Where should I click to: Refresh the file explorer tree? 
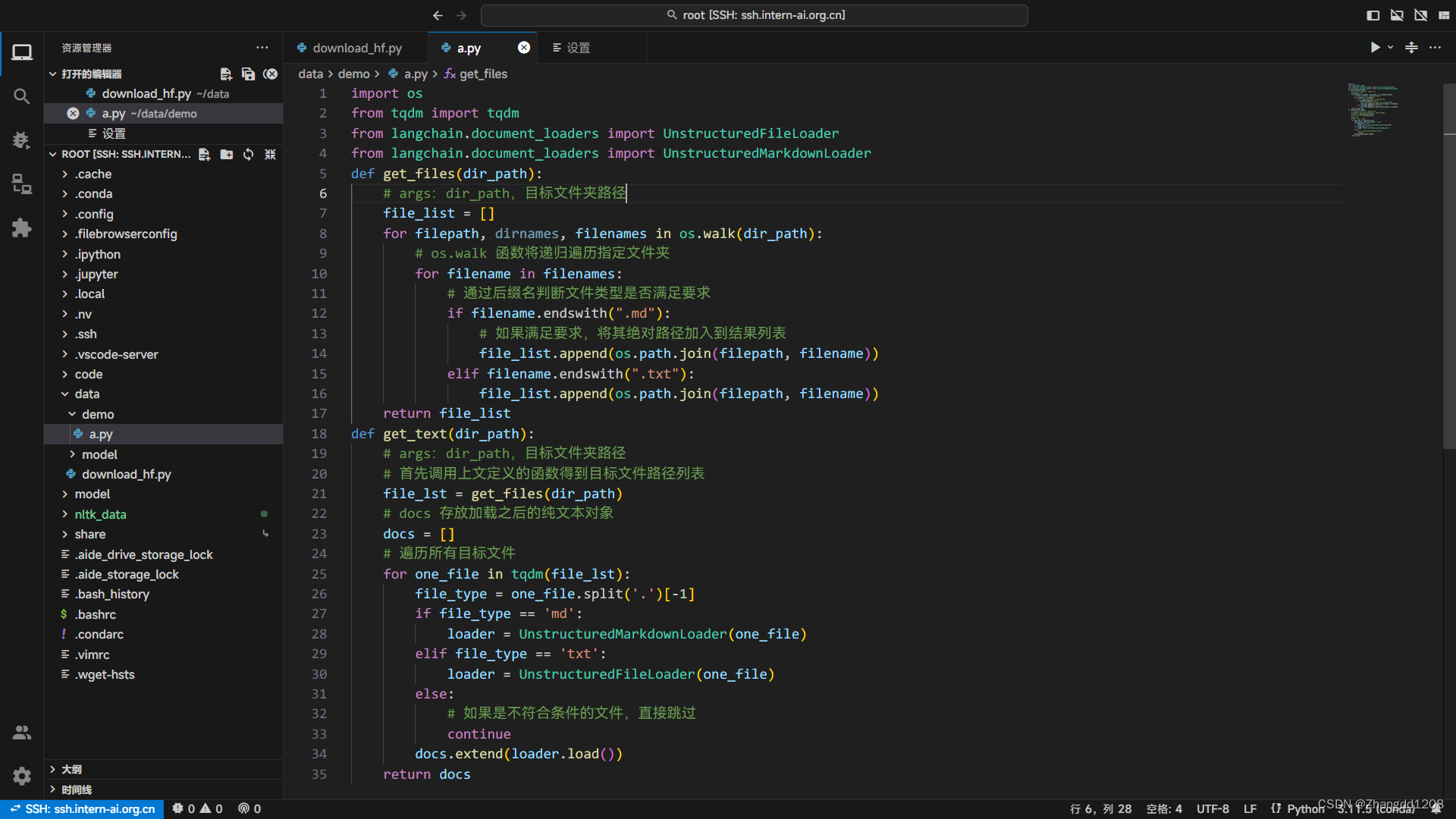point(248,154)
